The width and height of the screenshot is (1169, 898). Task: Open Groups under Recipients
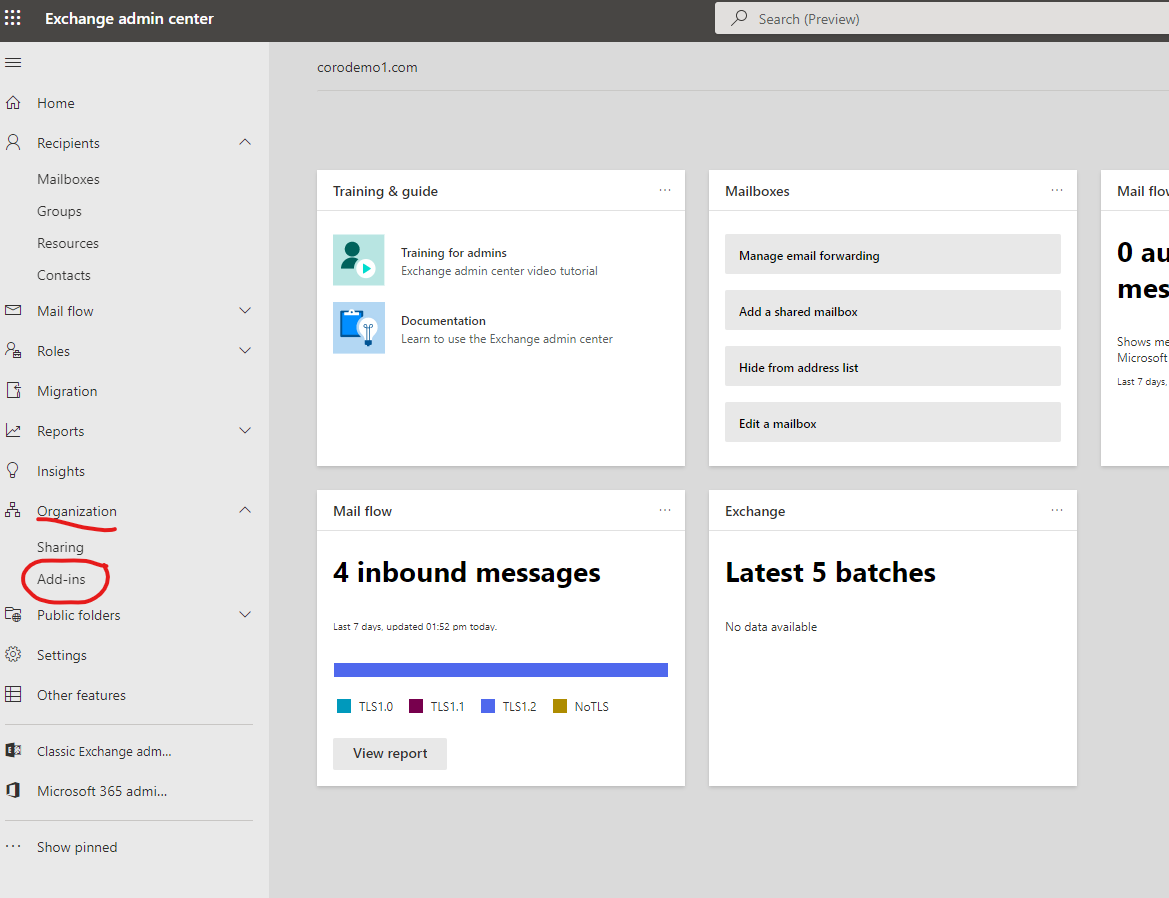(60, 211)
